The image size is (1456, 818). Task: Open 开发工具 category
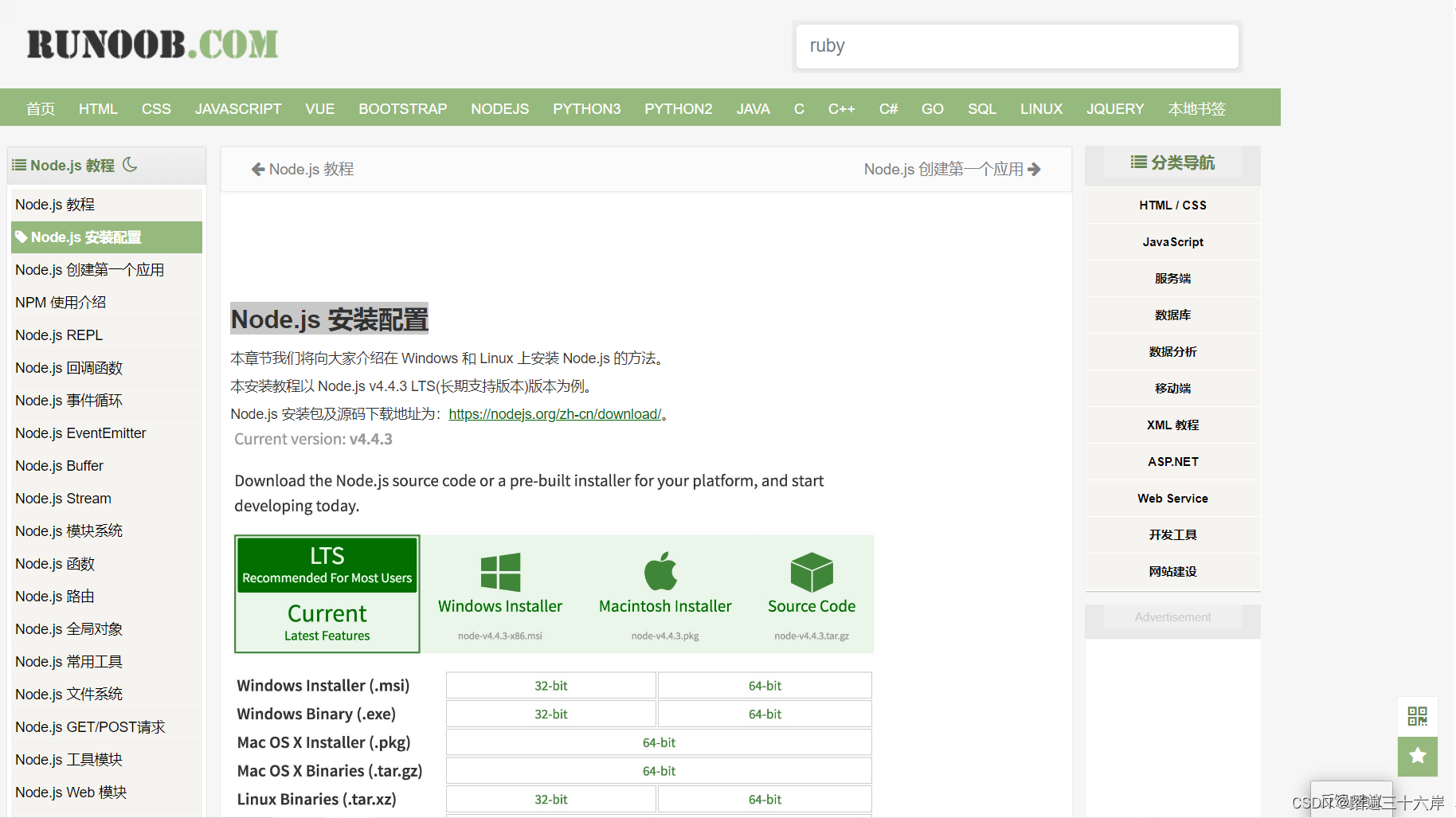coord(1172,535)
